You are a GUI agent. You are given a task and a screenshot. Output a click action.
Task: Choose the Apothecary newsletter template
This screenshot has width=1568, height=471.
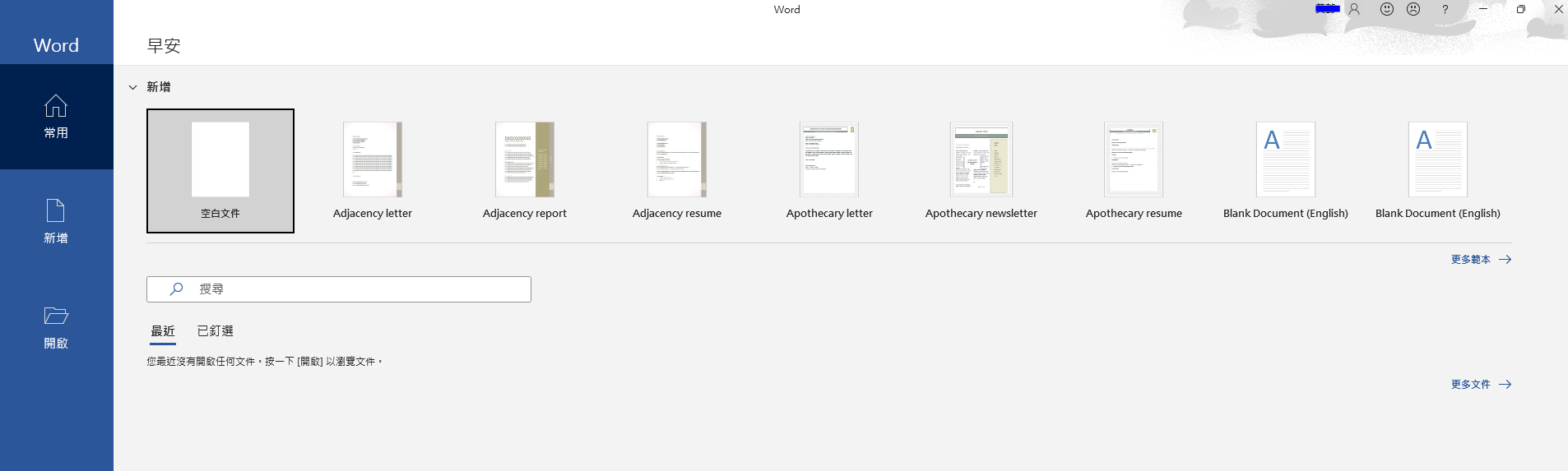(x=981, y=171)
